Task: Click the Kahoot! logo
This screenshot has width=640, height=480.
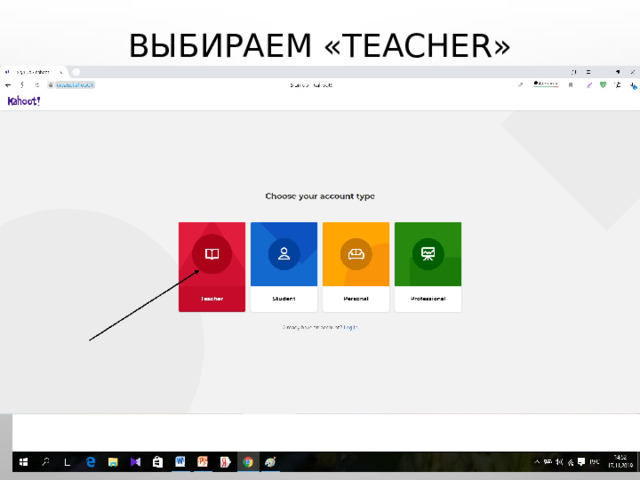Action: click(24, 101)
